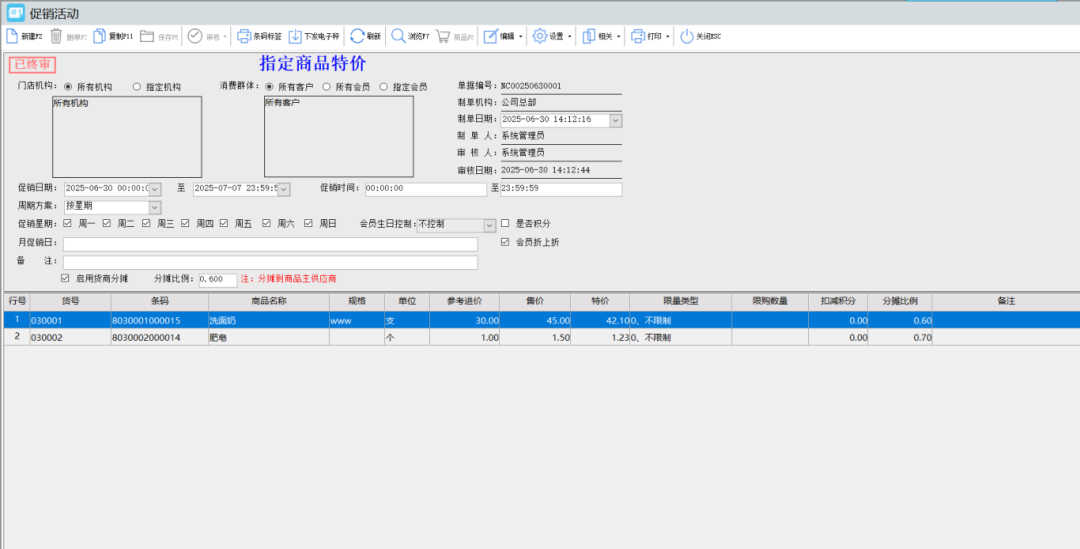This screenshot has height=549, width=1080.
Task: Click the 售价 cell 45.00
Action: pos(535,320)
